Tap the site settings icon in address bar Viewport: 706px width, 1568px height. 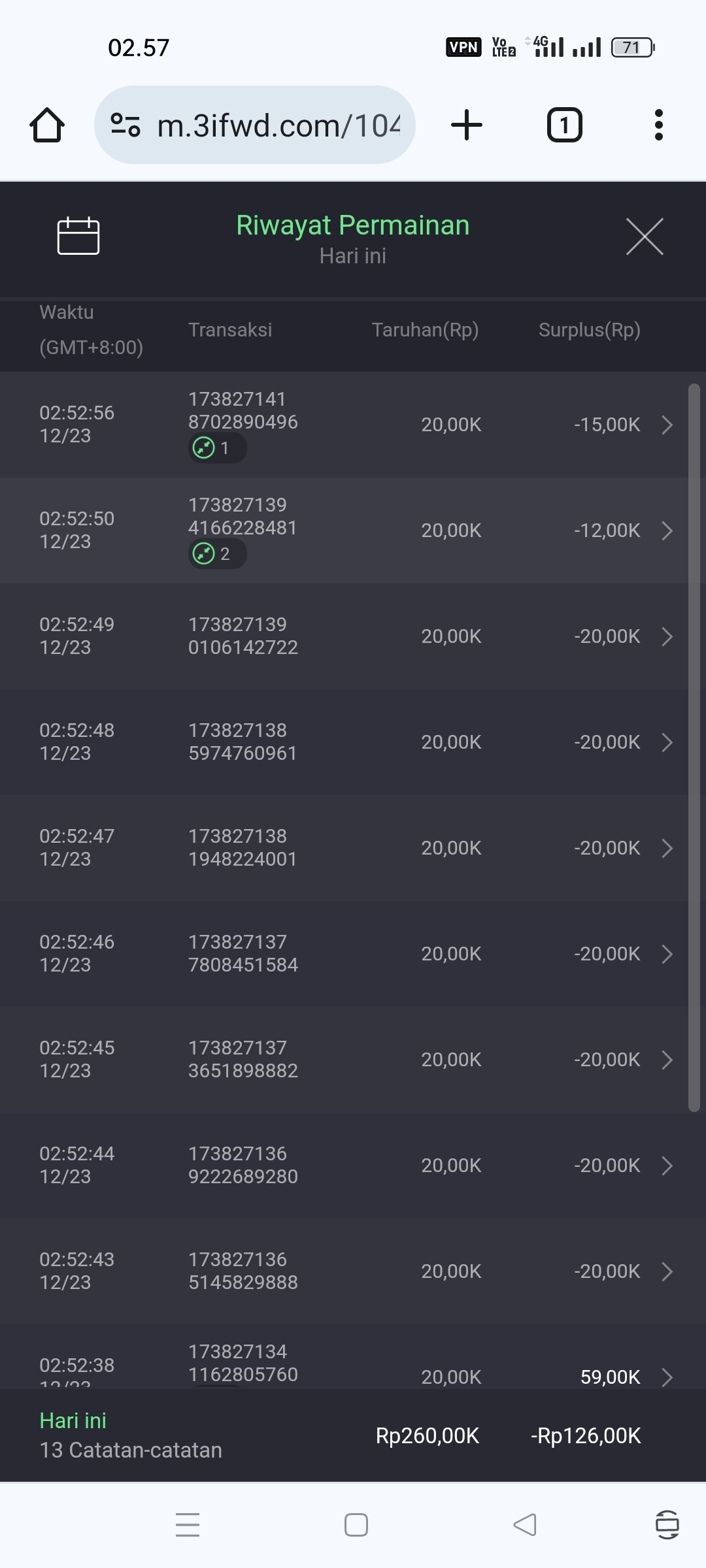click(x=126, y=125)
